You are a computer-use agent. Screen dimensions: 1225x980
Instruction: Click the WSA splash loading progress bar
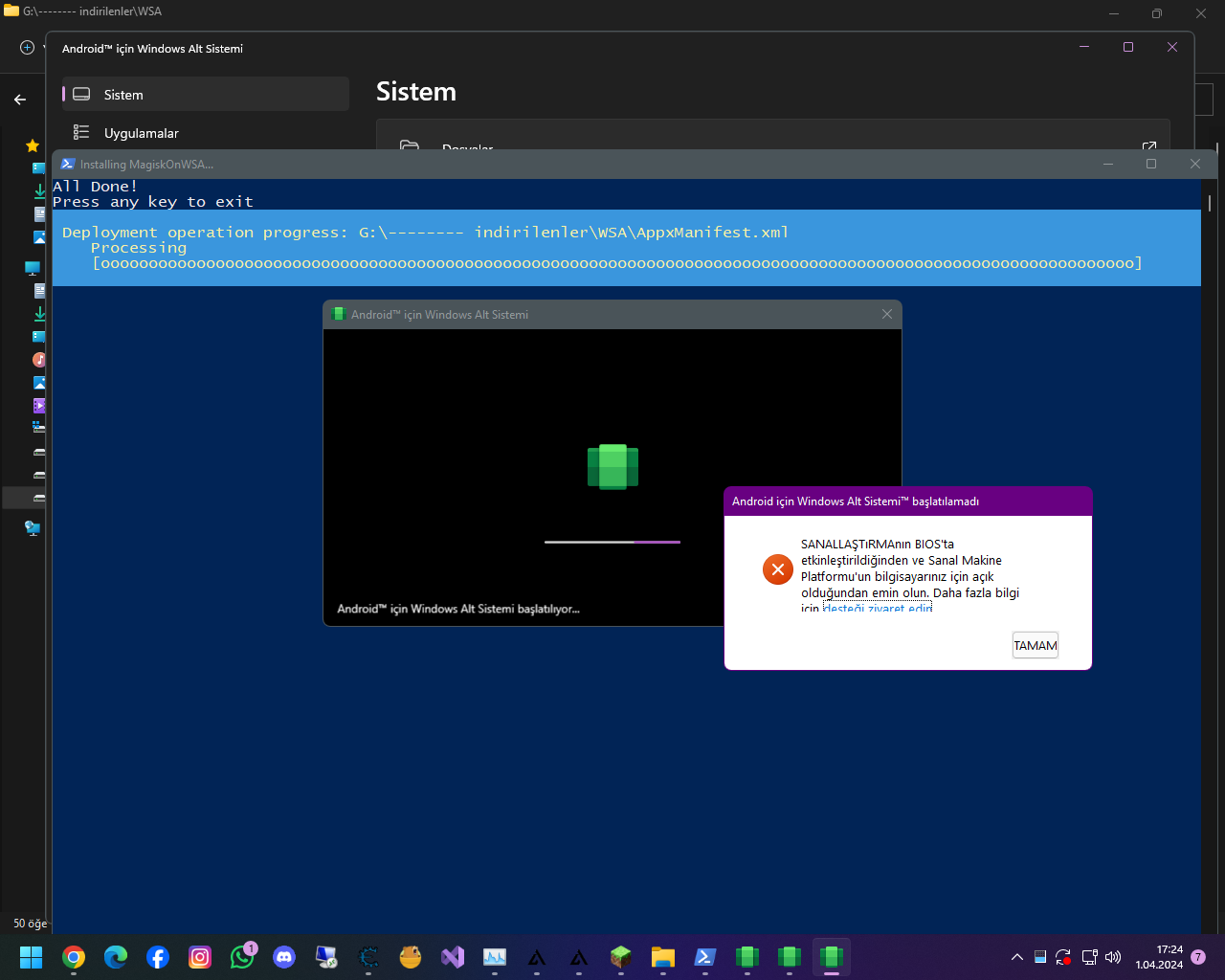click(612, 542)
